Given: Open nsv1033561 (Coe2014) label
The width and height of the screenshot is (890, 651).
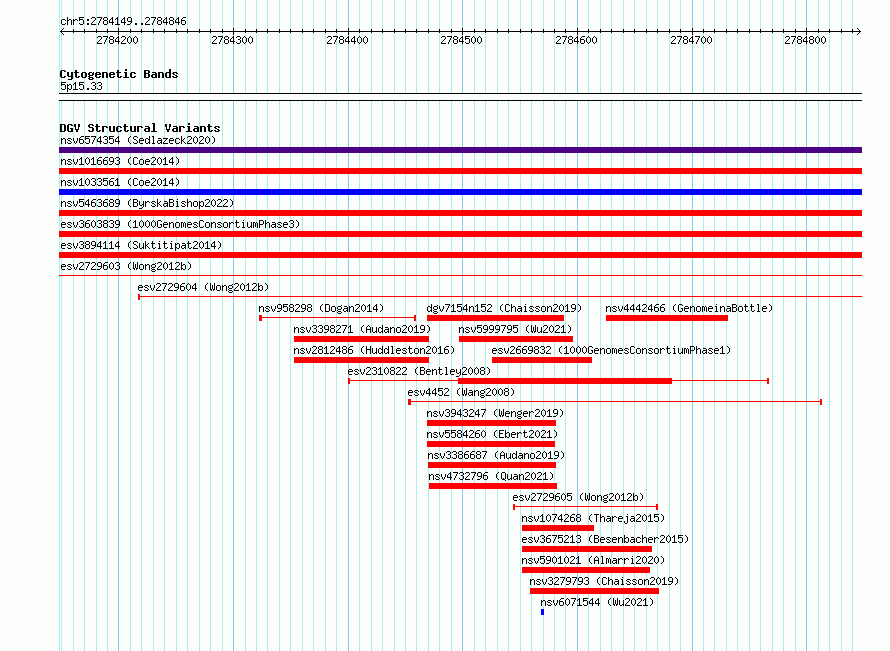Looking at the screenshot, I should click(x=120, y=182).
